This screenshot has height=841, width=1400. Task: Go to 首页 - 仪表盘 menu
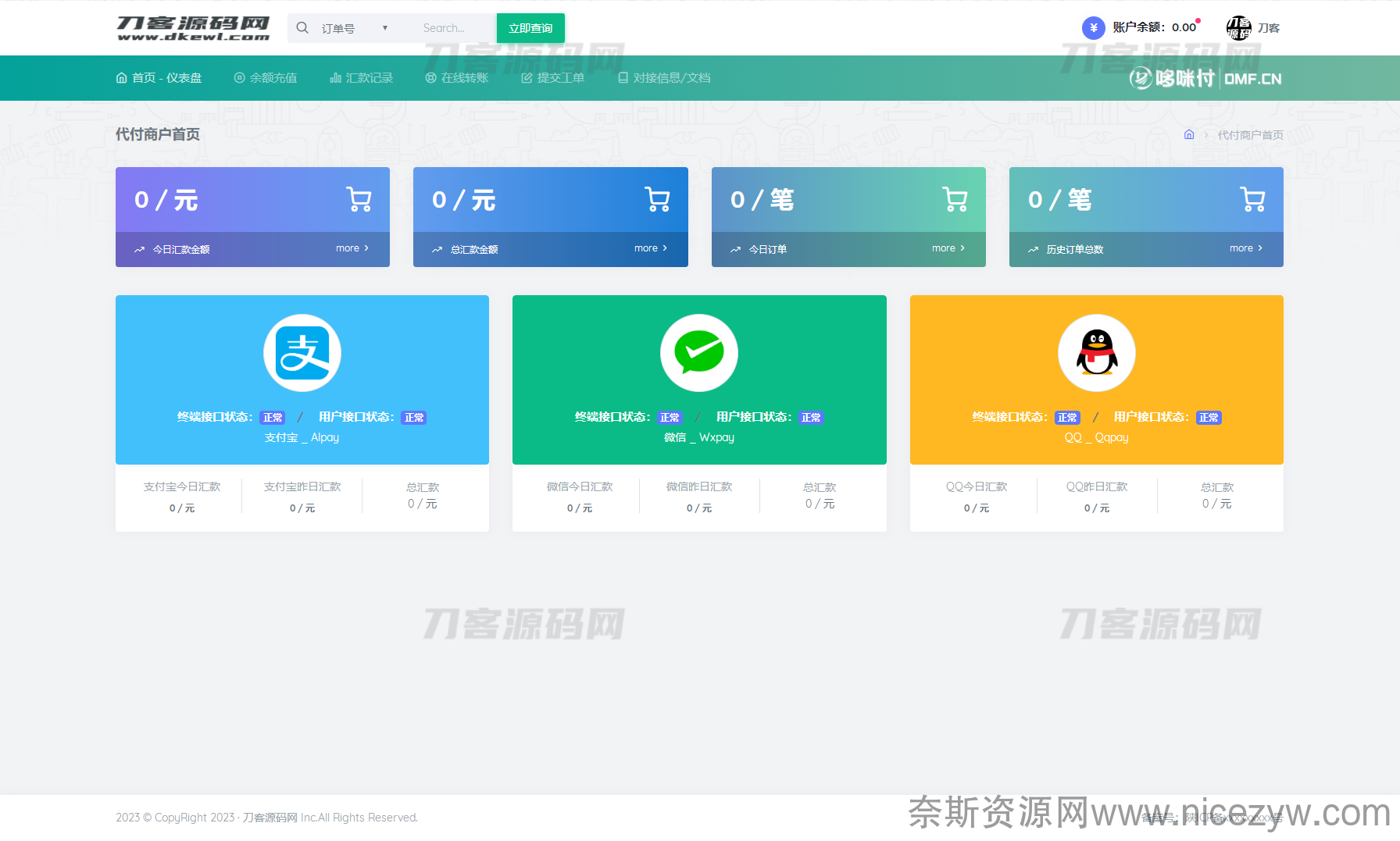point(159,78)
